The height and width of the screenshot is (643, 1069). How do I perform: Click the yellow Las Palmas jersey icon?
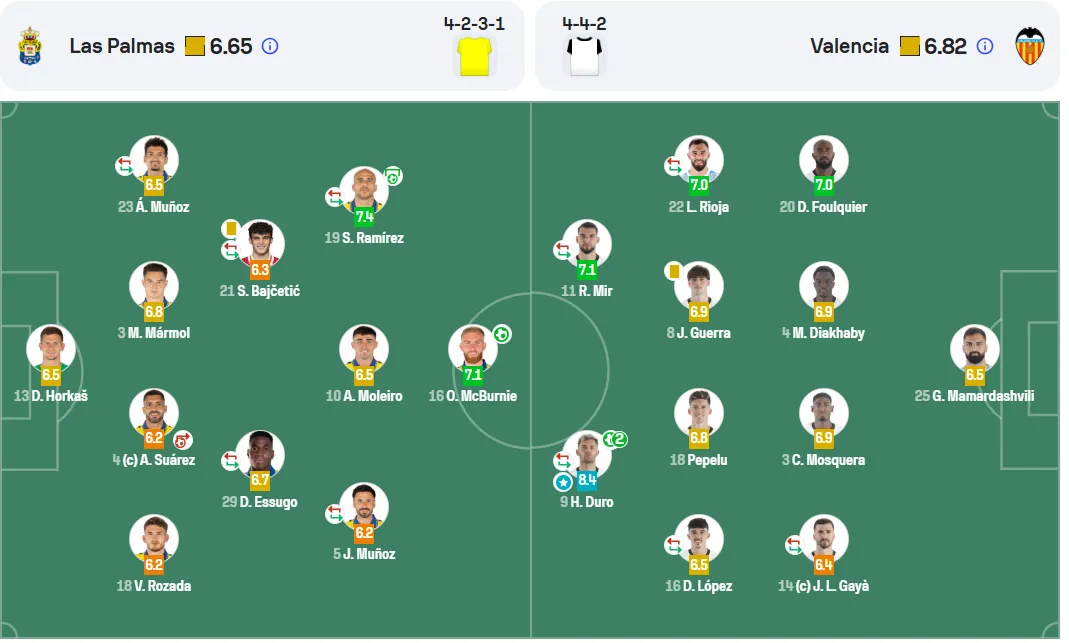coord(475,56)
